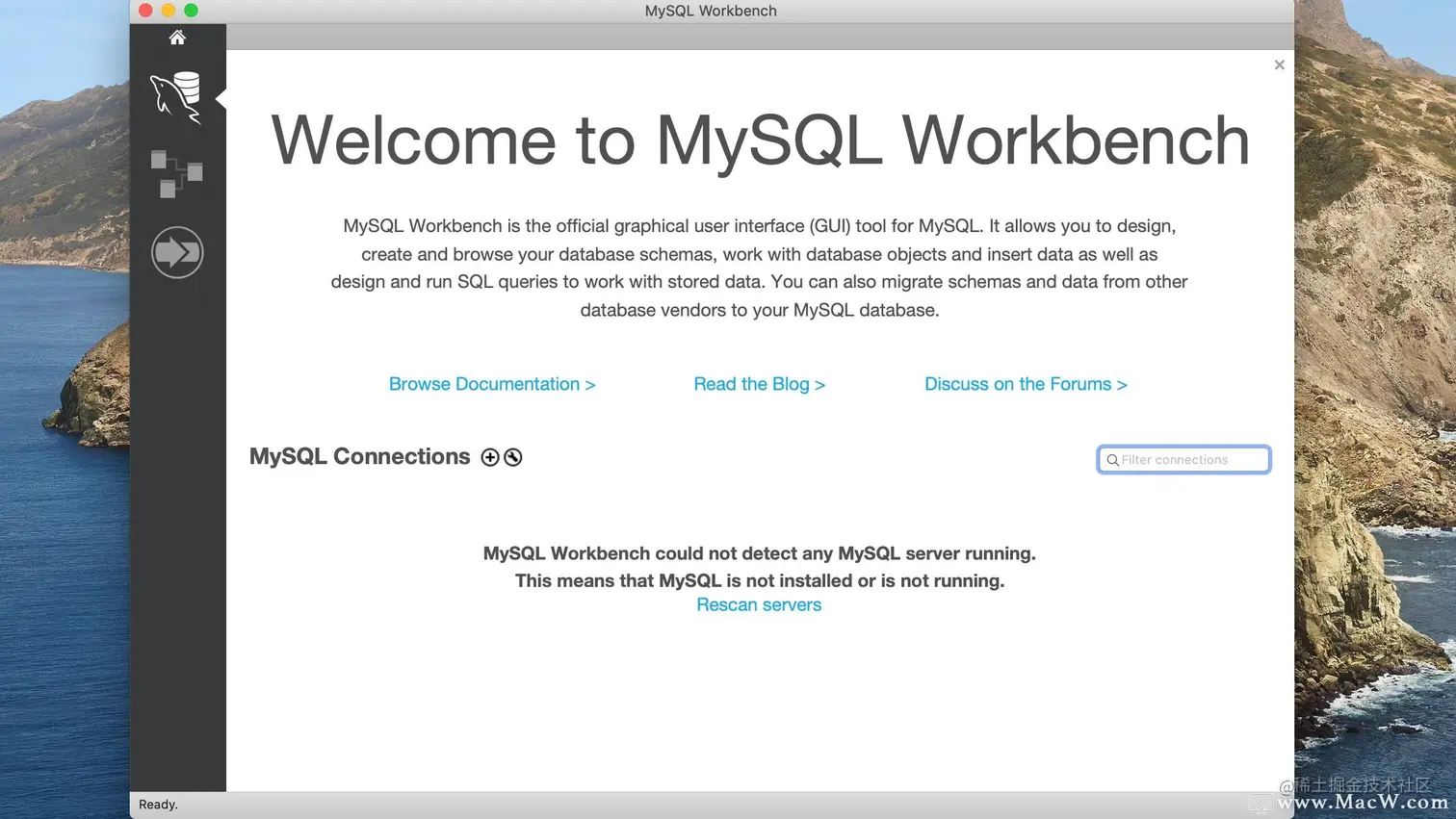Open the Migration wizard arrow icon
The image size is (1456, 819).
tap(177, 252)
